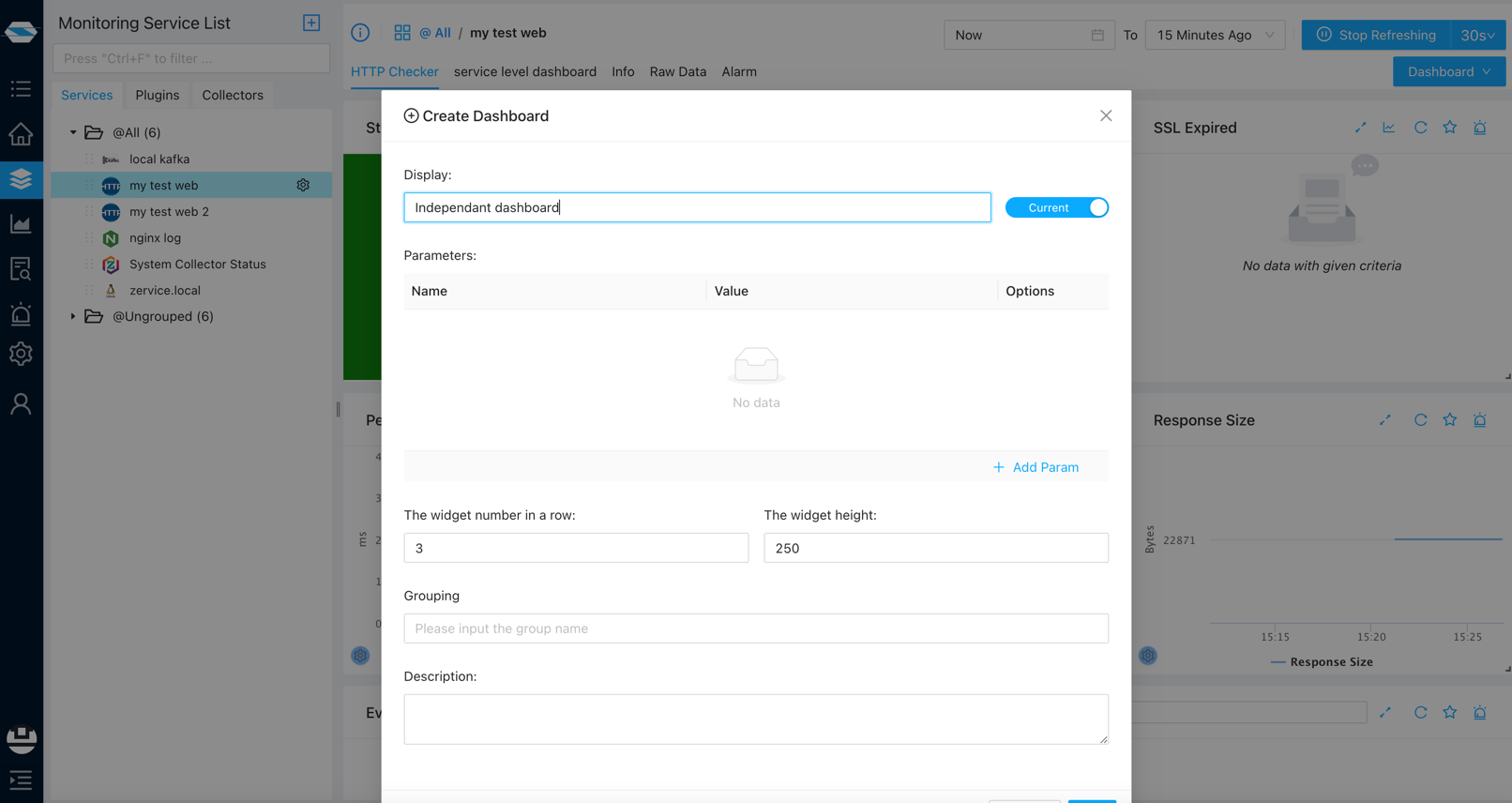Image resolution: width=1512 pixels, height=803 pixels.
Task: Collapse the @All (6) folder
Action: coord(73,132)
